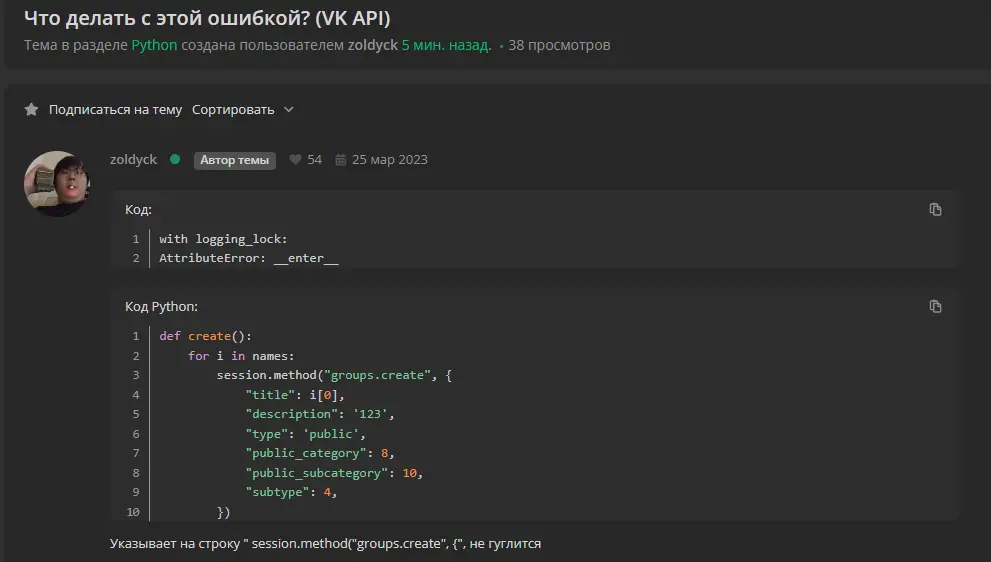Open the Python section link in header
The image size is (991, 562).
[x=154, y=45]
